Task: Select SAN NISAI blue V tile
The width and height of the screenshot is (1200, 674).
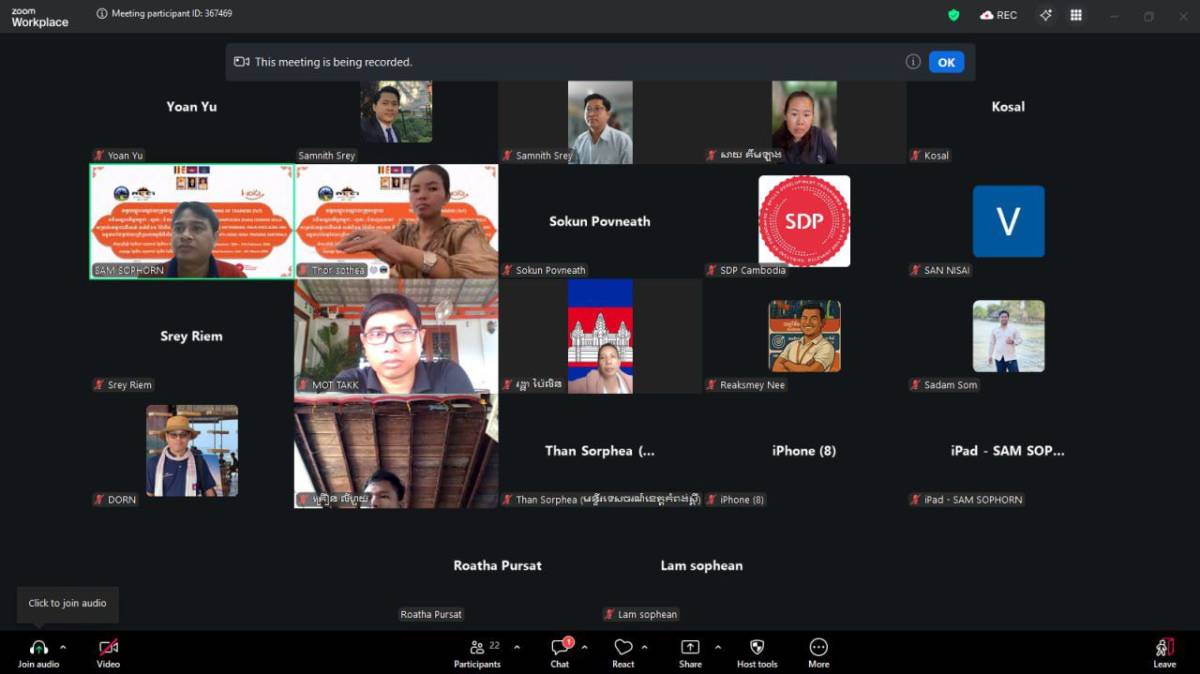Action: pyautogui.click(x=1008, y=221)
